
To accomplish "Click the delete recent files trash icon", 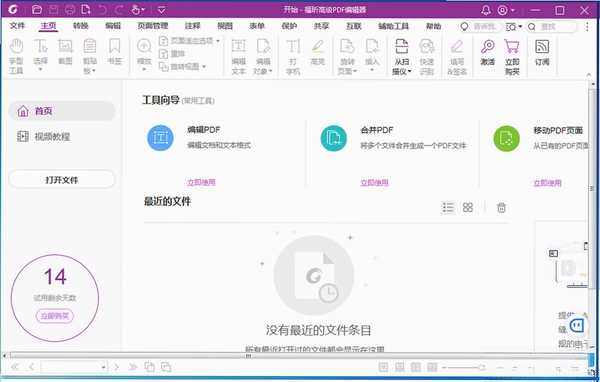I will tap(501, 207).
